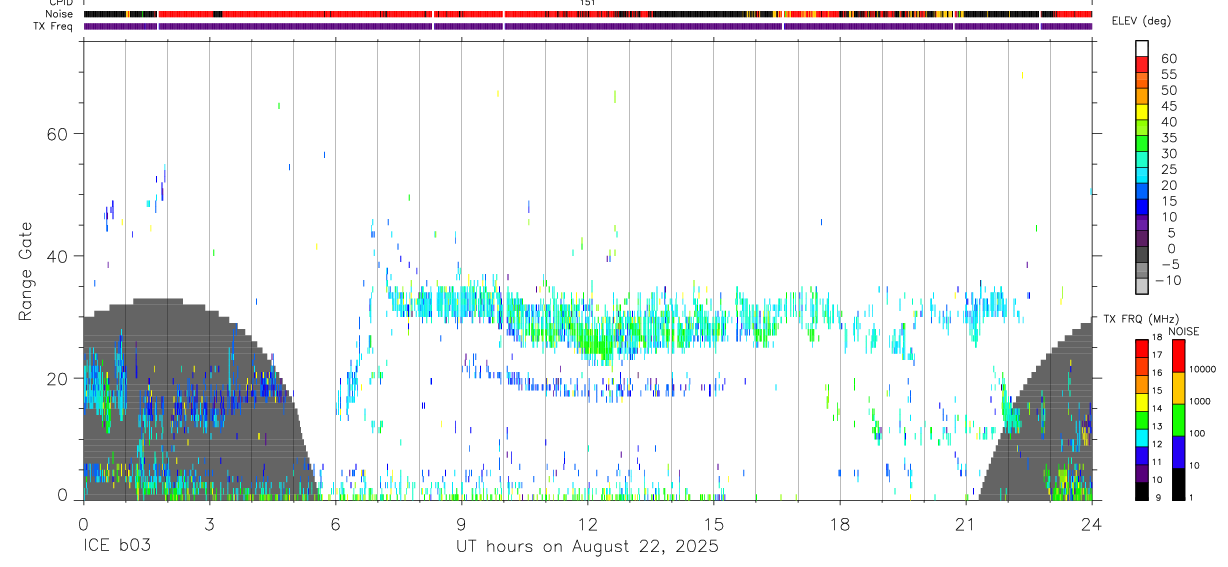Select the yellow segment of the ELEV color bar
The image size is (1228, 567).
(x=1142, y=111)
